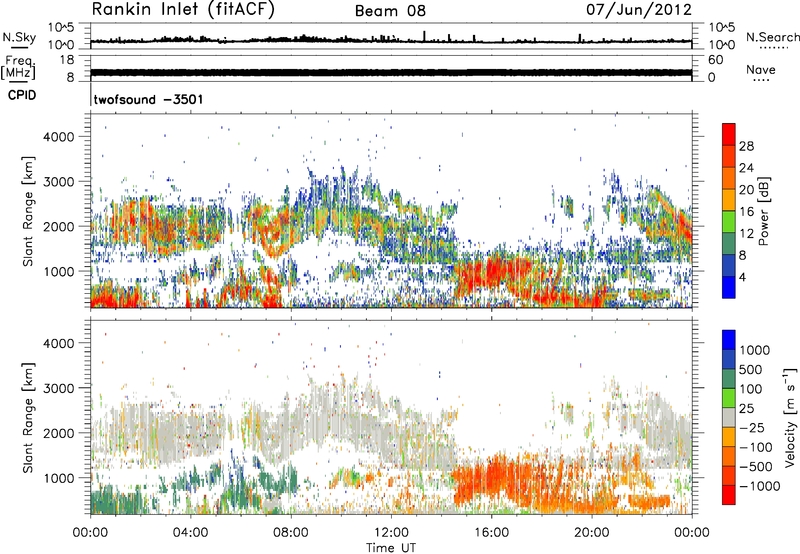Click the gray band of velocity colorbar
Viewport: 800px width, 554px height.
[729, 417]
